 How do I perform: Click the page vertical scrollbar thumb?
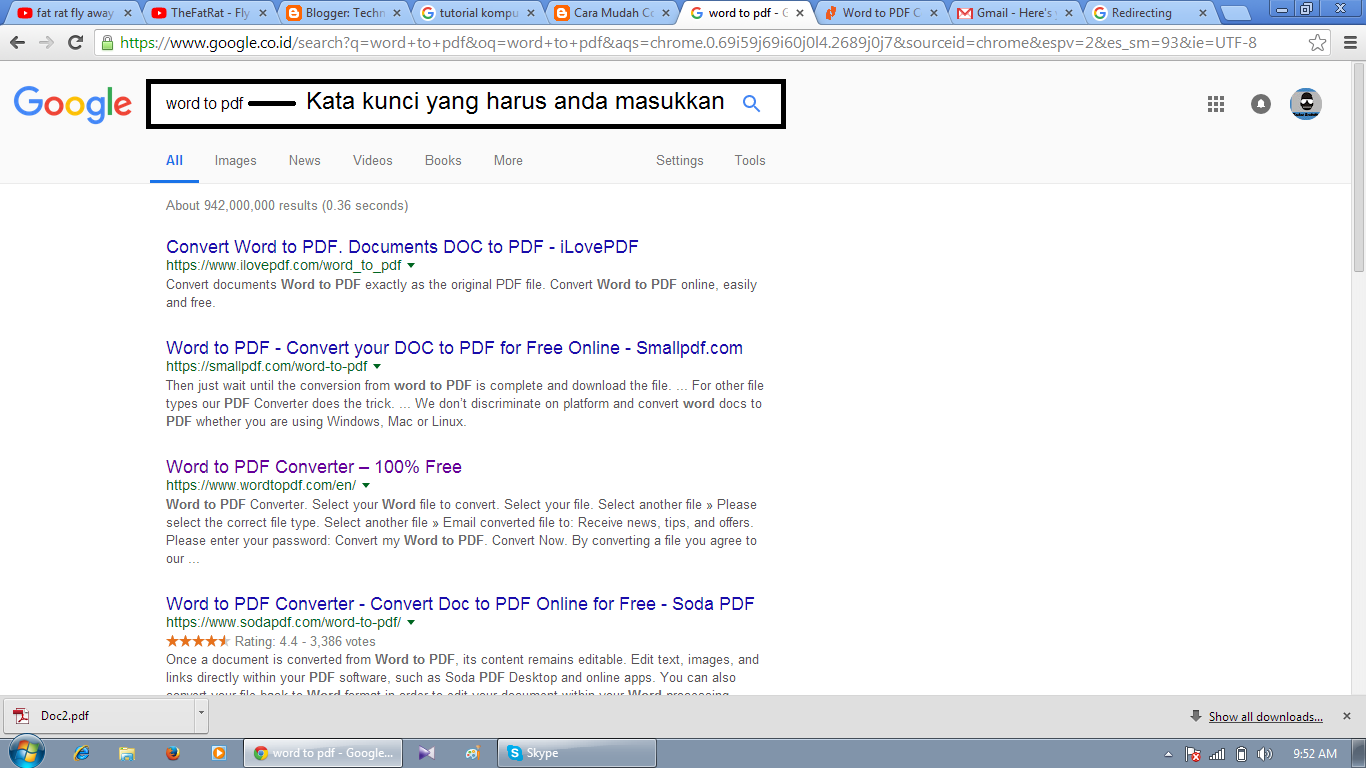click(1358, 168)
